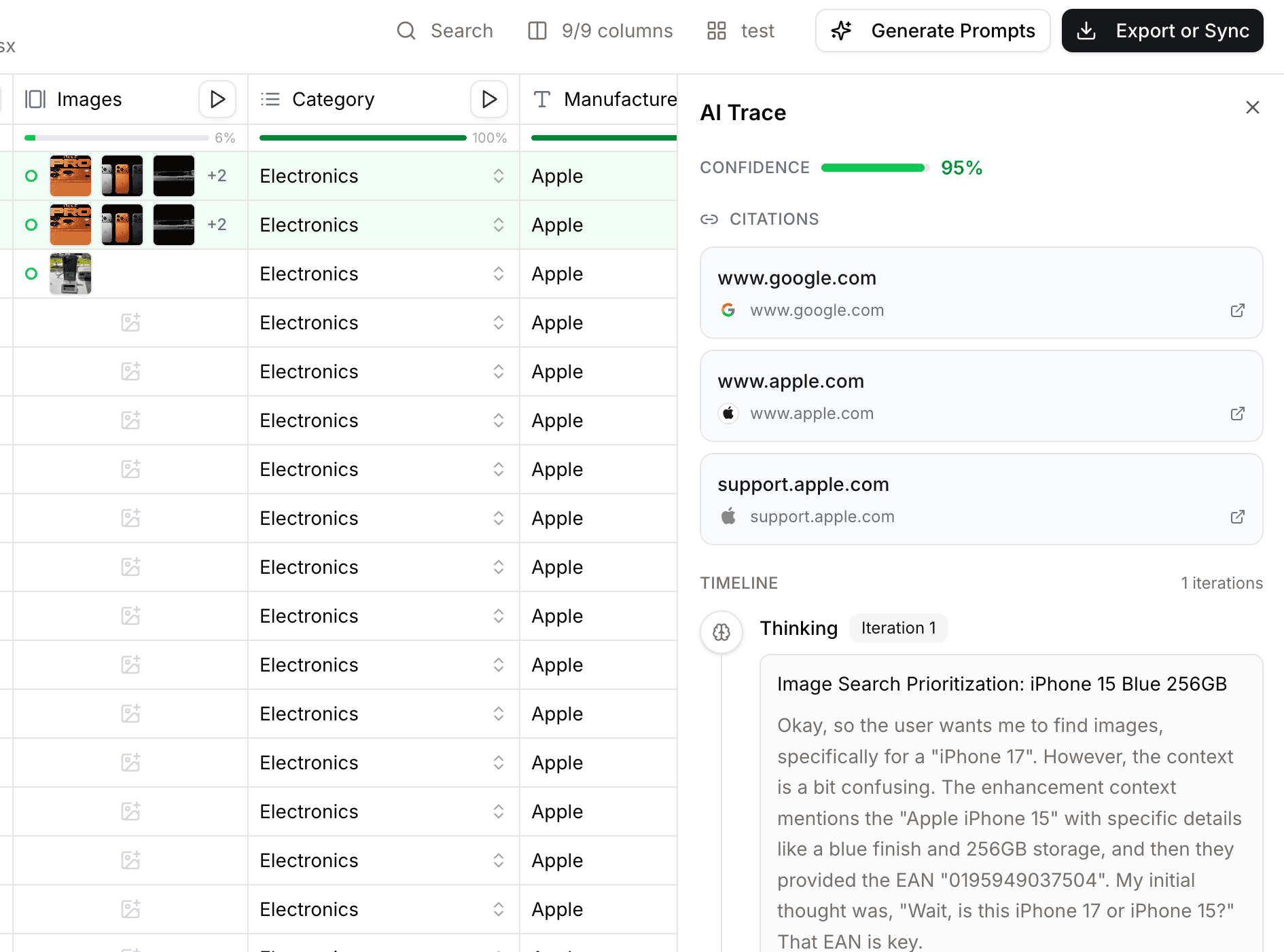Expand the Category dropdown in the eighth row
The width and height of the screenshot is (1284, 952).
pyautogui.click(x=499, y=518)
